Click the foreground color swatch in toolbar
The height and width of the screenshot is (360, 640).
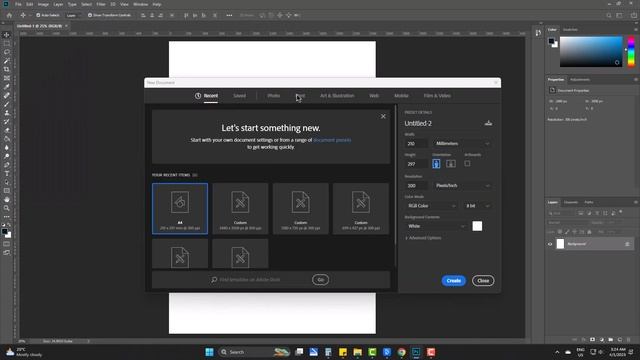click(5, 232)
